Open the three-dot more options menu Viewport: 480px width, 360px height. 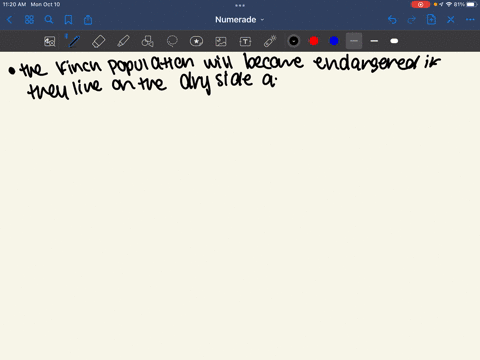pos(470,20)
